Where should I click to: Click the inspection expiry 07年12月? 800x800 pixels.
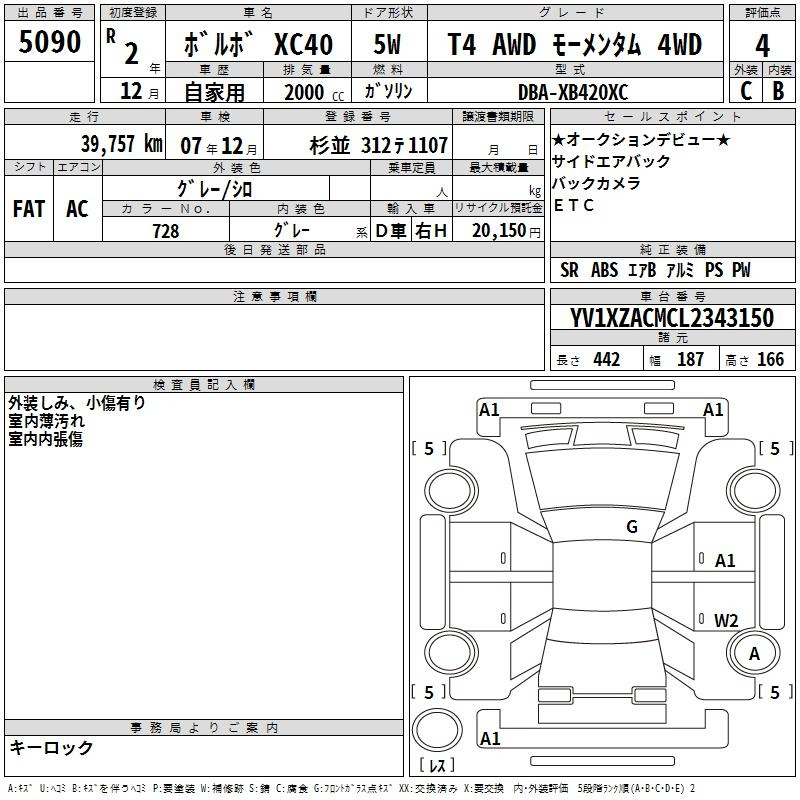[x=219, y=146]
